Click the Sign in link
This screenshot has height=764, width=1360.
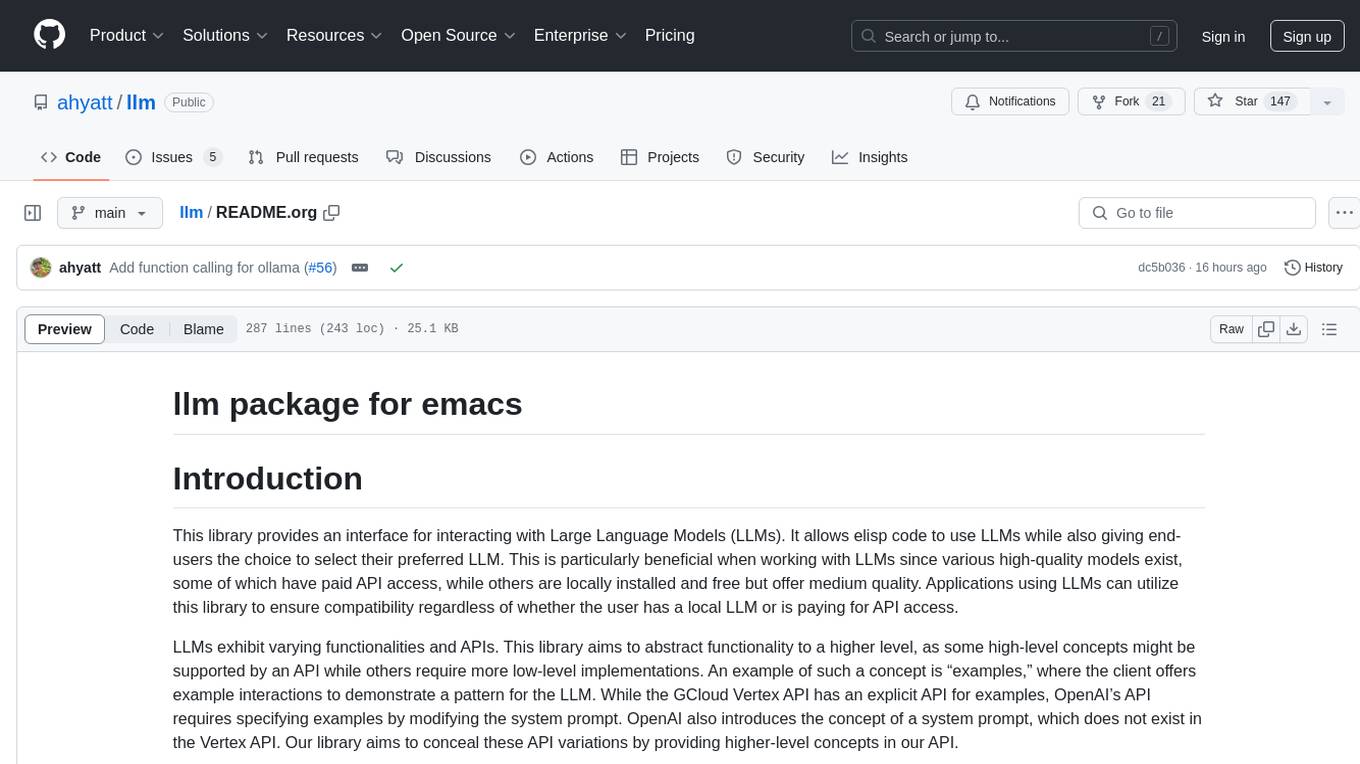pyautogui.click(x=1223, y=36)
